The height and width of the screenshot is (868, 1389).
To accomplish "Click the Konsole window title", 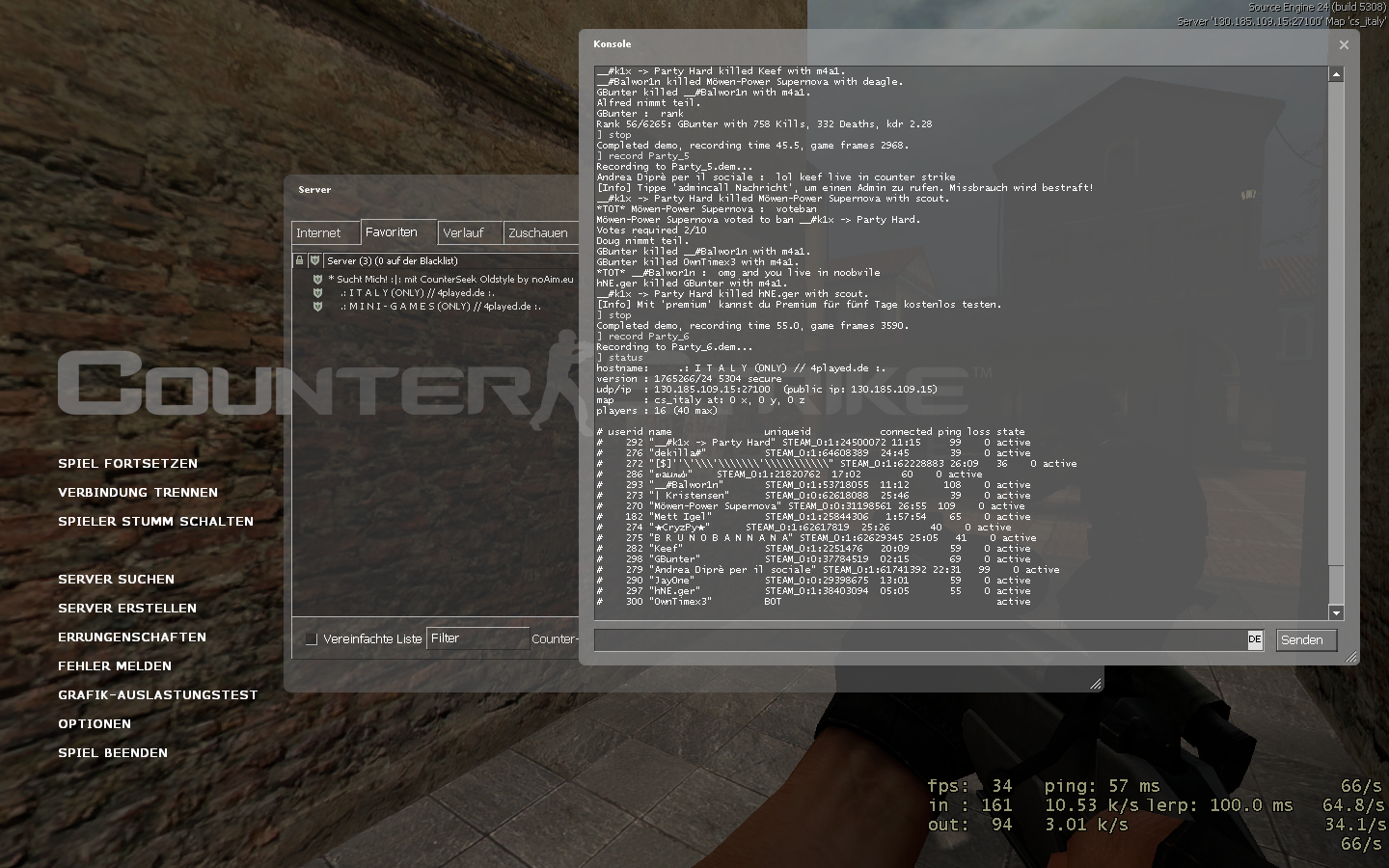I will [613, 44].
